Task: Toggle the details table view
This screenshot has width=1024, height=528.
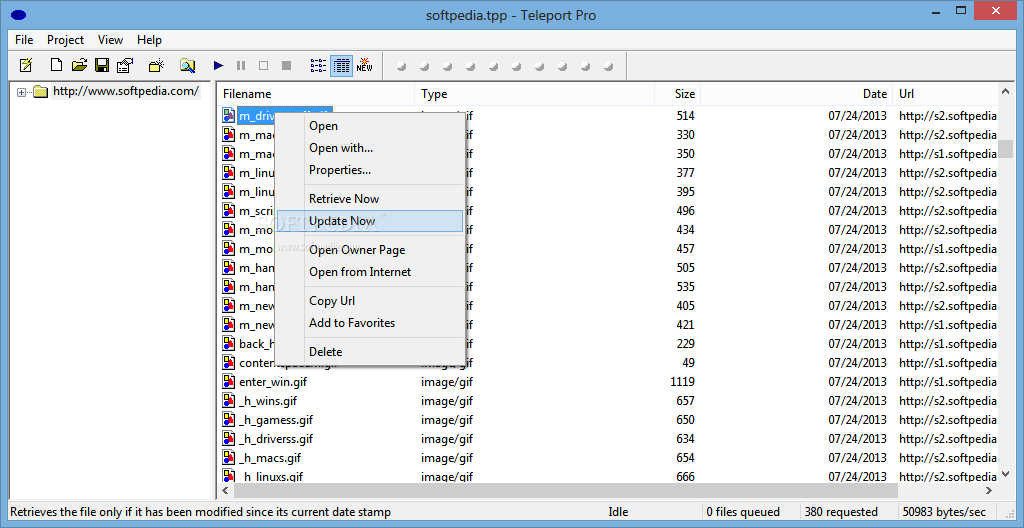Action: (x=342, y=65)
